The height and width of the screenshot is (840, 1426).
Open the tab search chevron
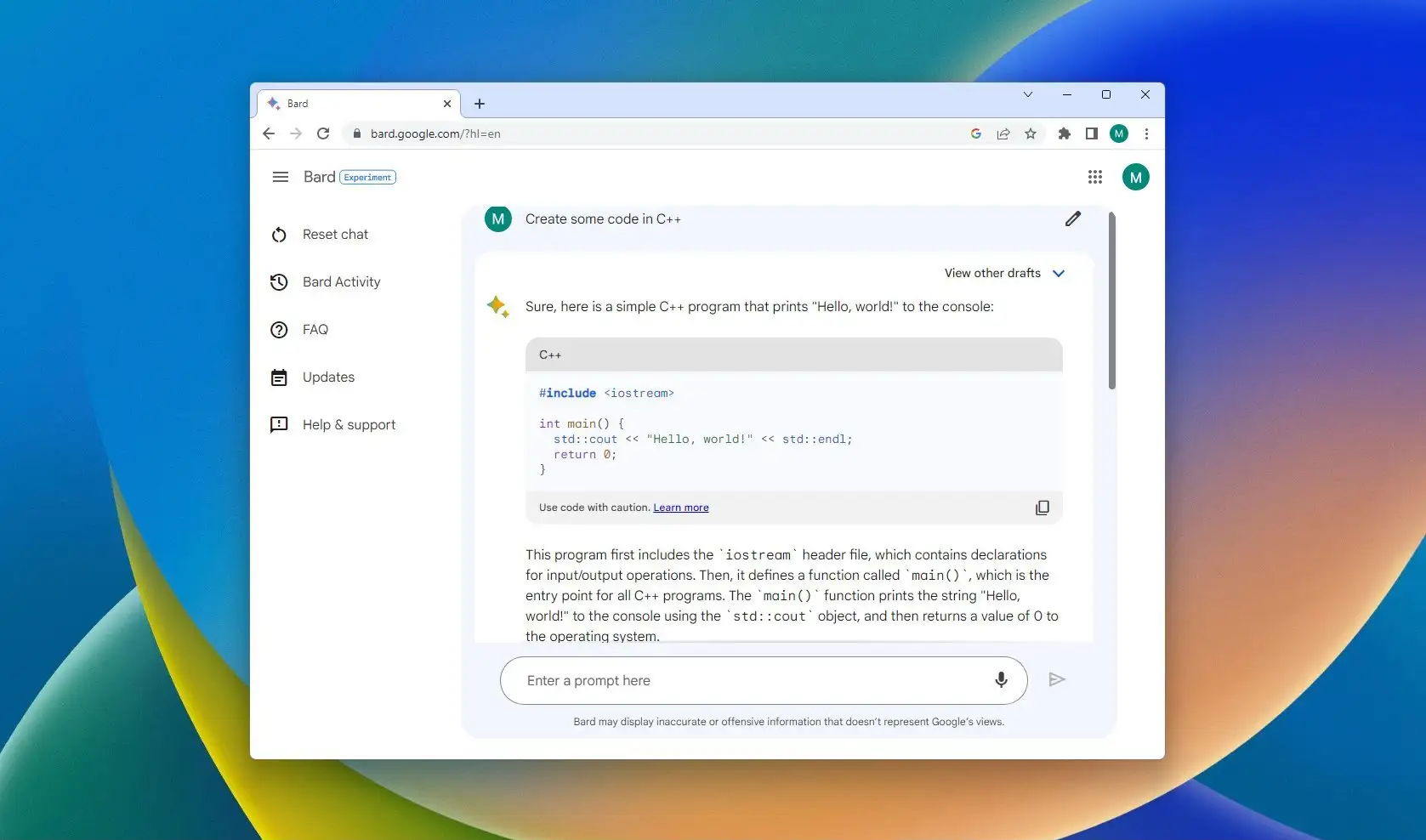[x=1028, y=94]
